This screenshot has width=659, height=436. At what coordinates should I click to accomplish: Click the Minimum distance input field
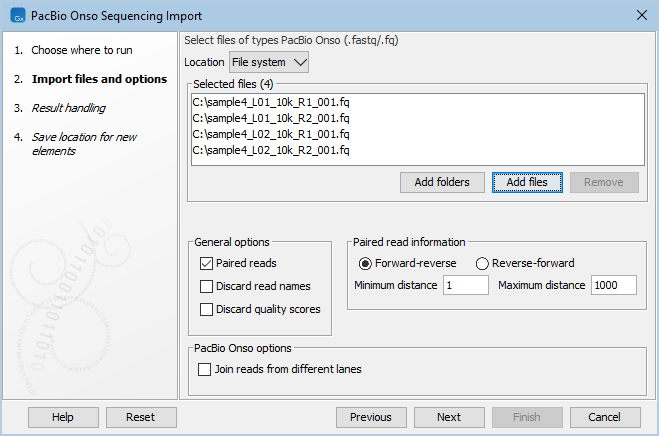click(465, 286)
